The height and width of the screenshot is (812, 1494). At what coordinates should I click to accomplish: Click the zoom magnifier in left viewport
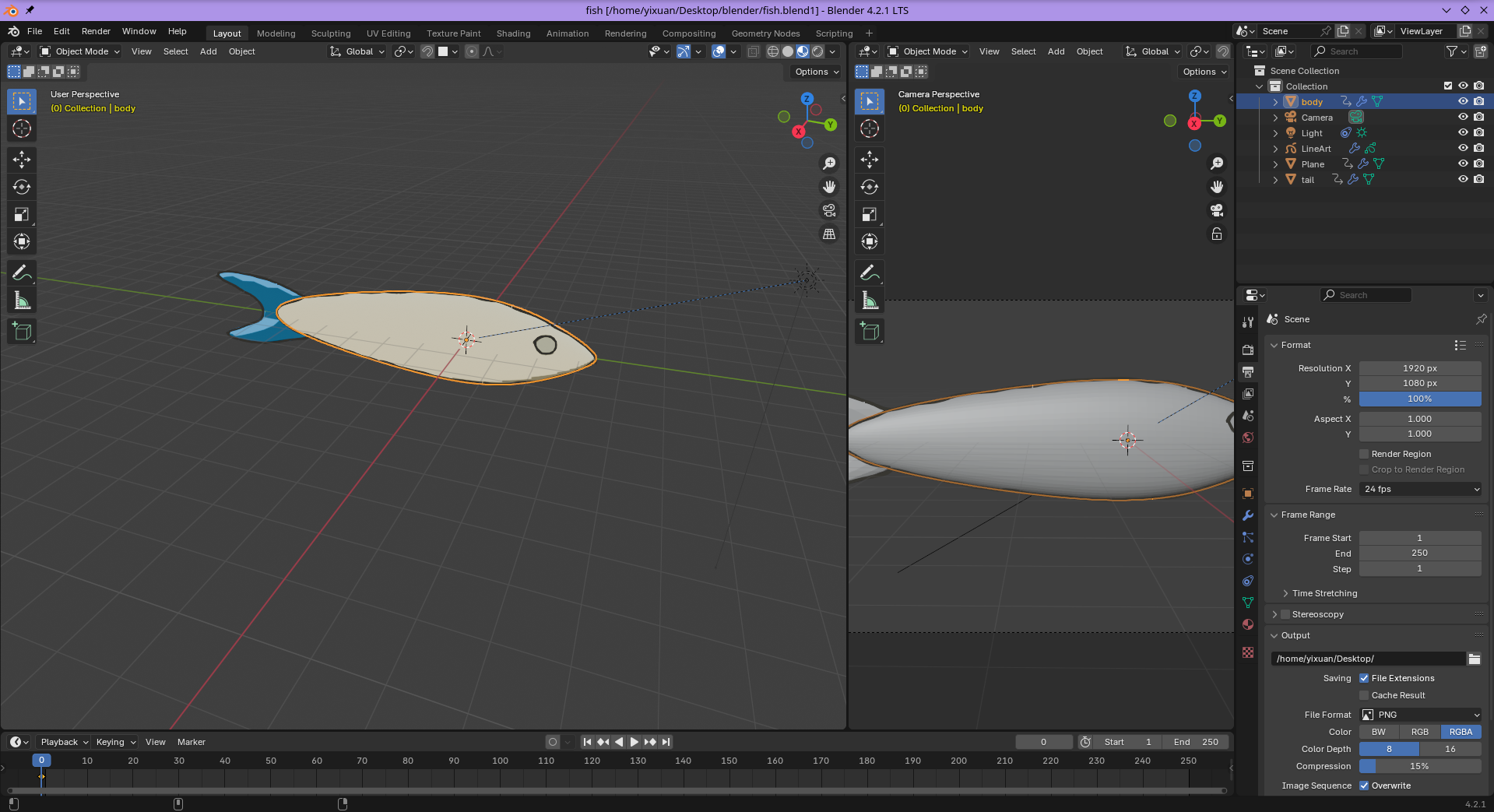829,163
